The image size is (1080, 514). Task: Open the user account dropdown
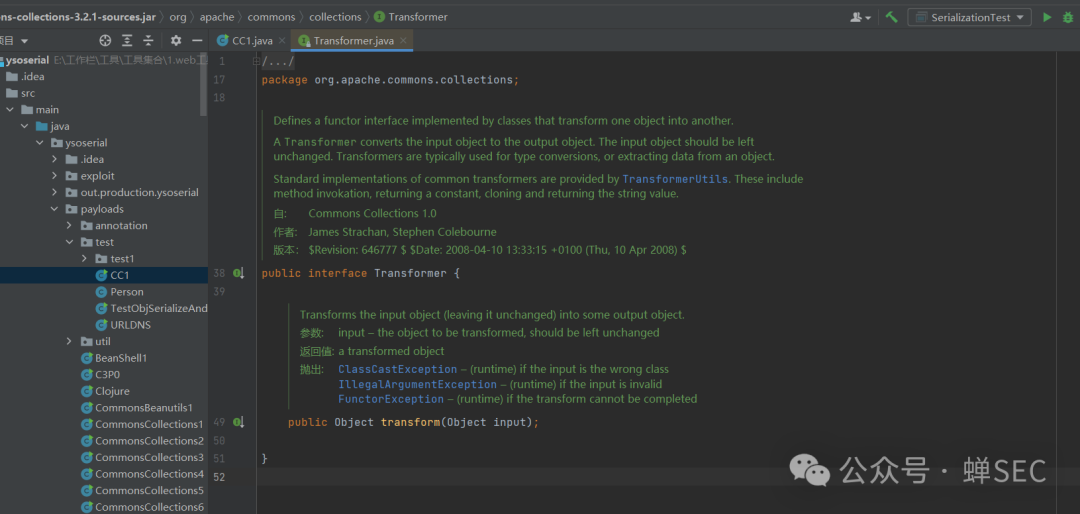point(860,17)
